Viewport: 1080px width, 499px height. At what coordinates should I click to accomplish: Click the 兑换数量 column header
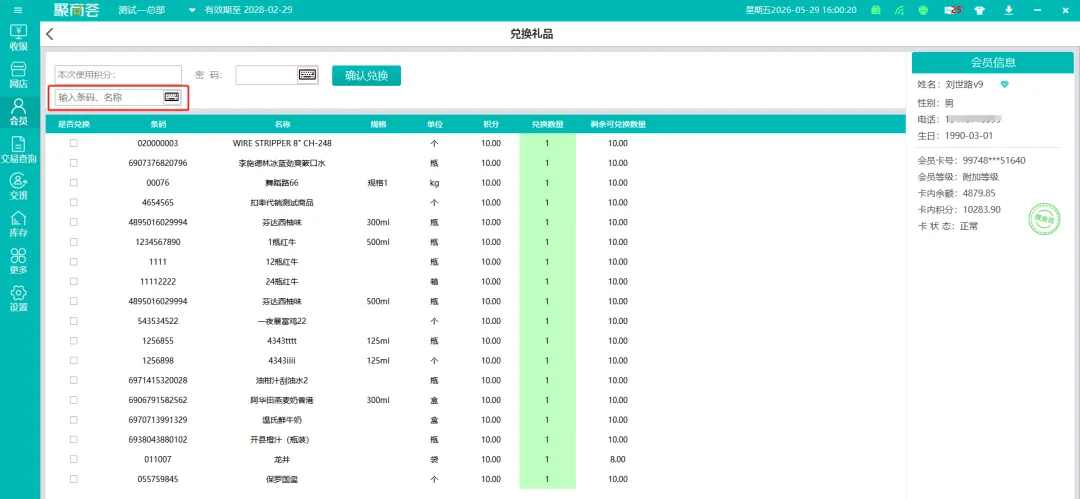tap(548, 125)
